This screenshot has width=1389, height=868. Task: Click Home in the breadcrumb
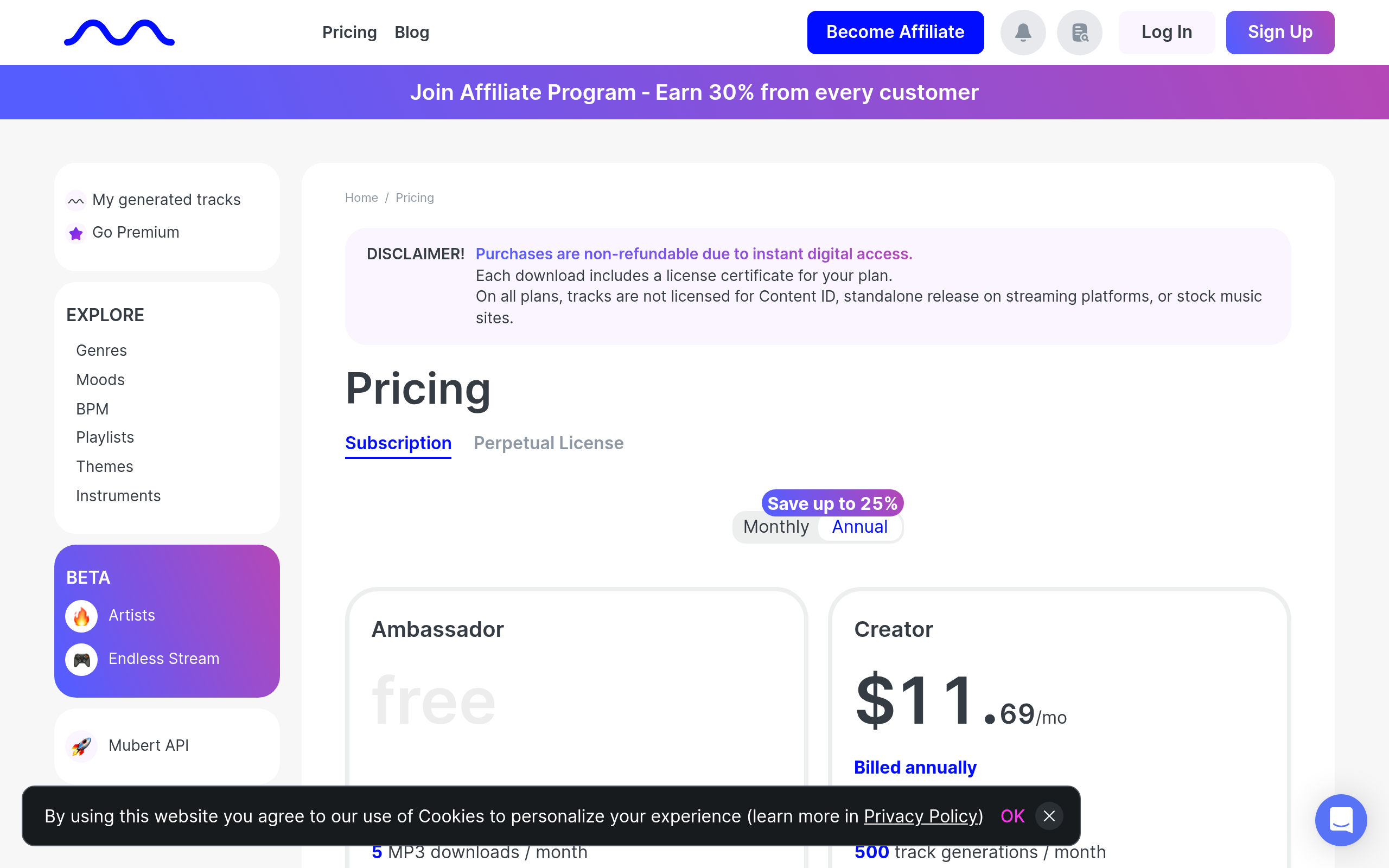[x=361, y=198]
